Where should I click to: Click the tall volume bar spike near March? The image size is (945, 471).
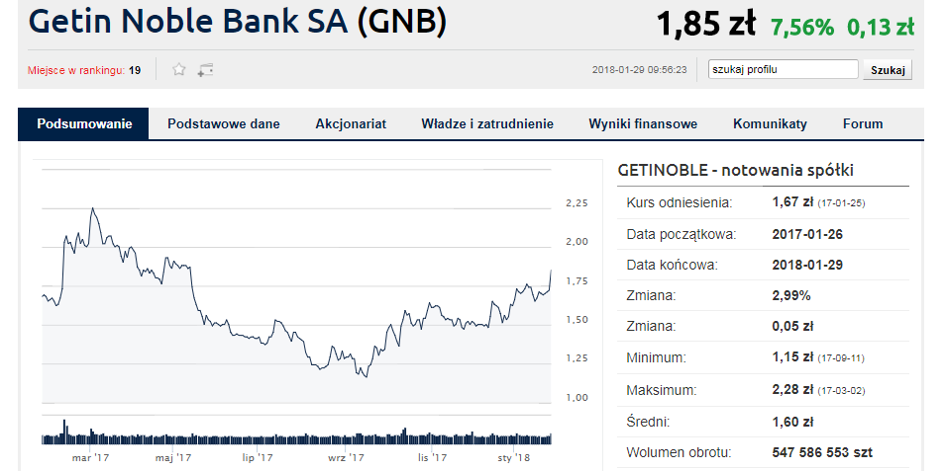click(x=64, y=431)
